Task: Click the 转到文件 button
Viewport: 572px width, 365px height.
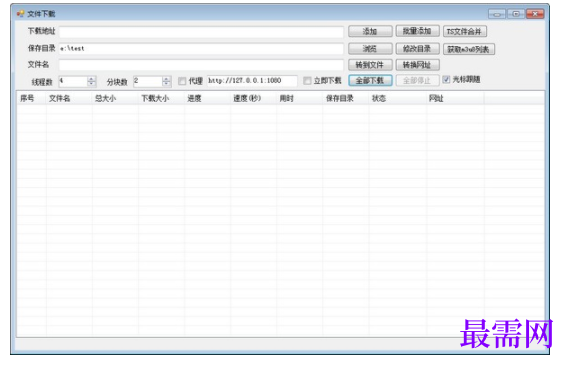Action: [370, 65]
